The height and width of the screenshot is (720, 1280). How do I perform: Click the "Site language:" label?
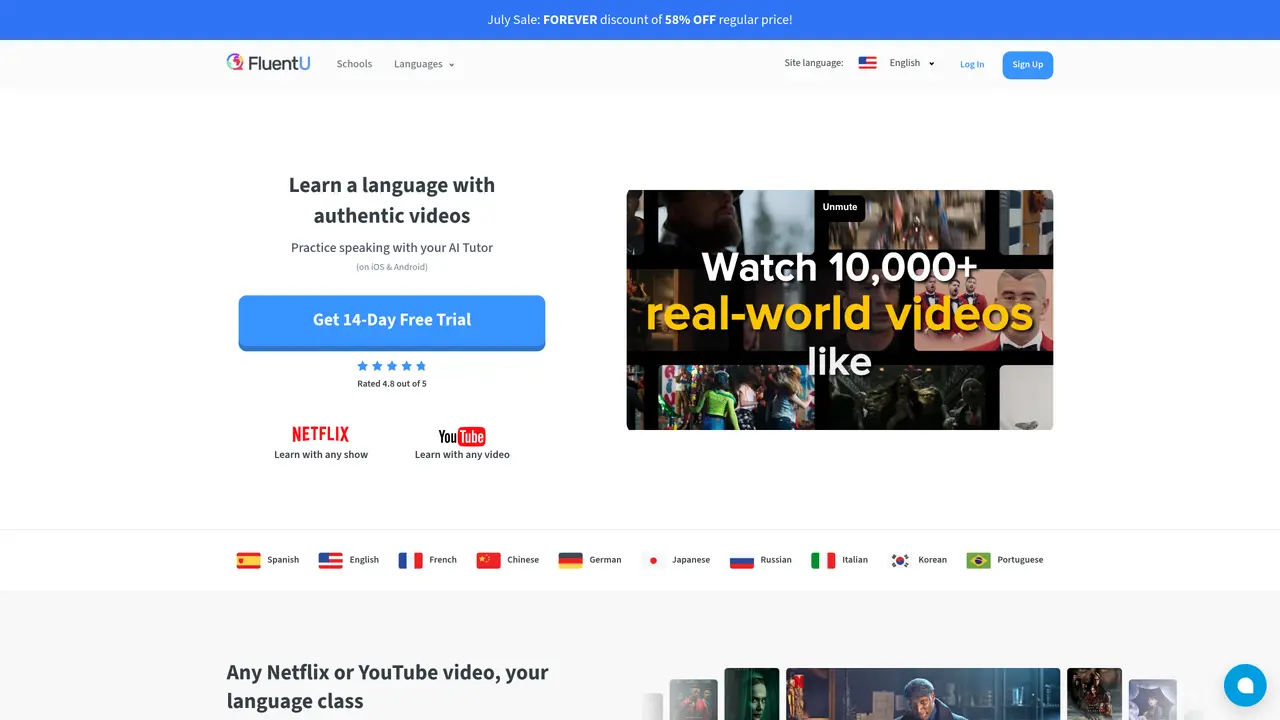(814, 63)
